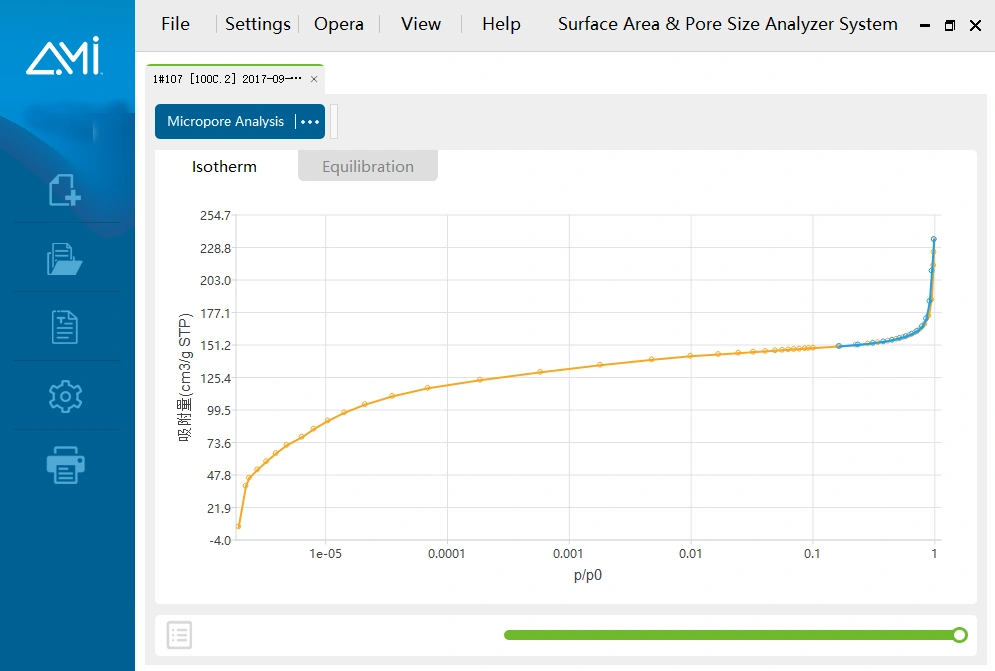The image size is (995, 671).
Task: Click the list icon below the chart
Action: [180, 635]
